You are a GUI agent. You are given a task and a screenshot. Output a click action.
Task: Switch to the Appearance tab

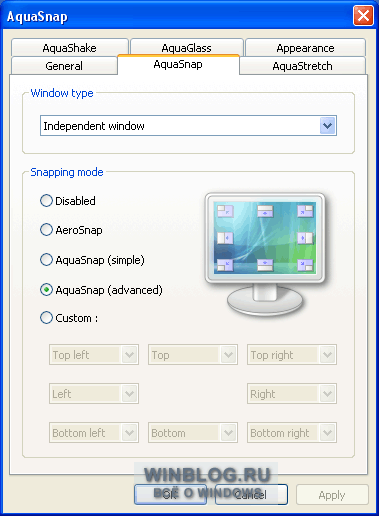[x=305, y=48]
